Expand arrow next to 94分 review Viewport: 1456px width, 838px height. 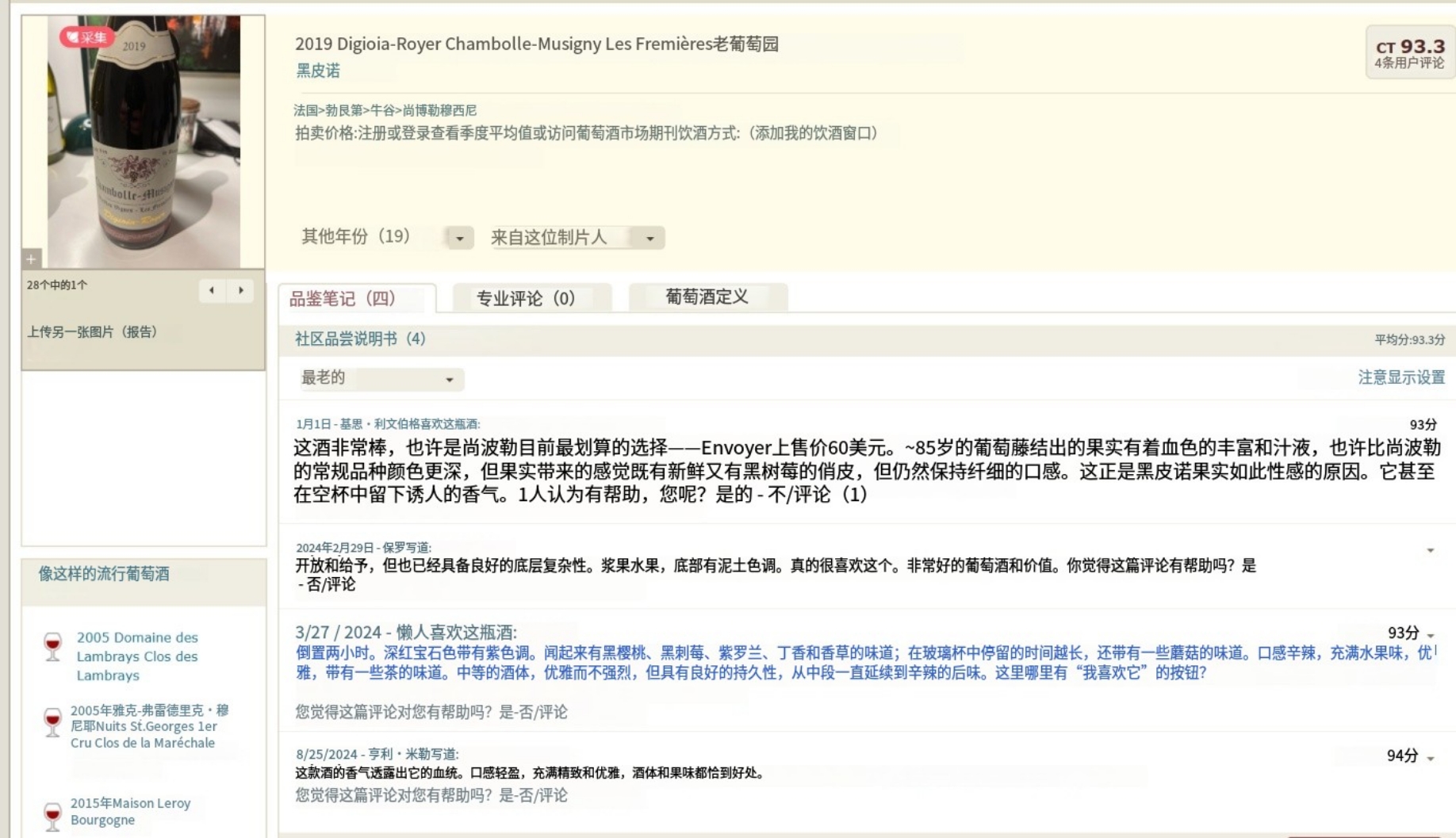(1431, 759)
